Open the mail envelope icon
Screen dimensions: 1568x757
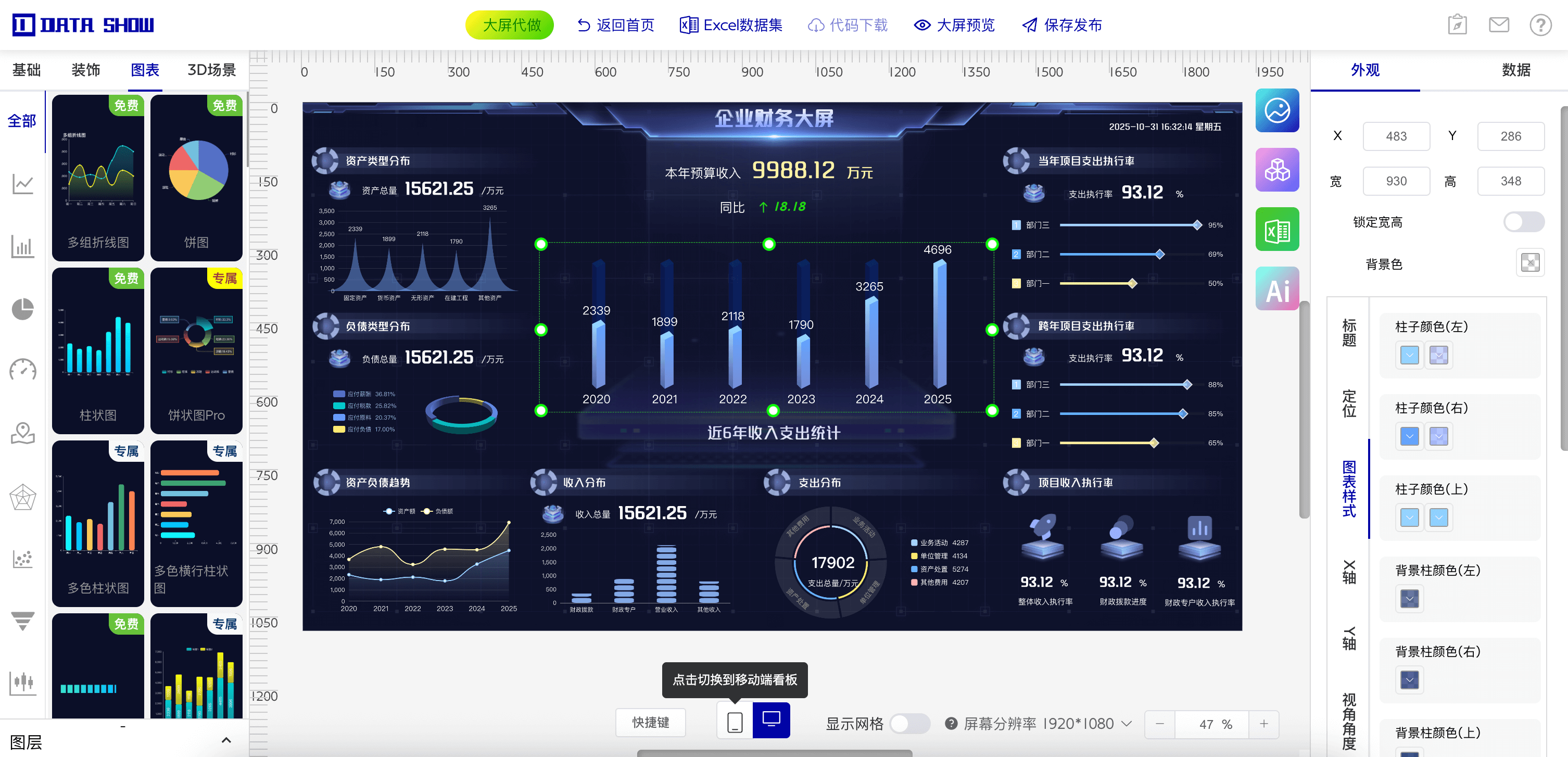click(x=1498, y=25)
